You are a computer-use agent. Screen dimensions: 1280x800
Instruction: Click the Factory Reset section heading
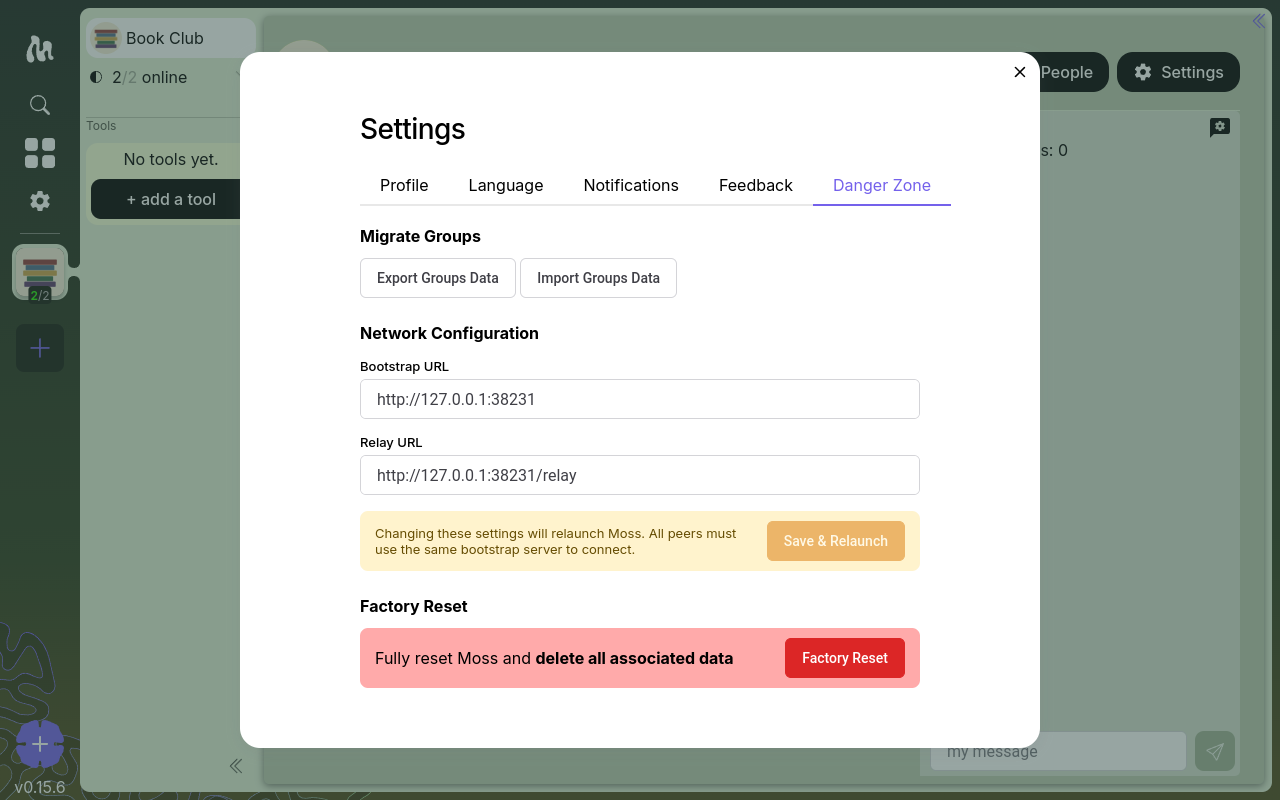click(414, 606)
